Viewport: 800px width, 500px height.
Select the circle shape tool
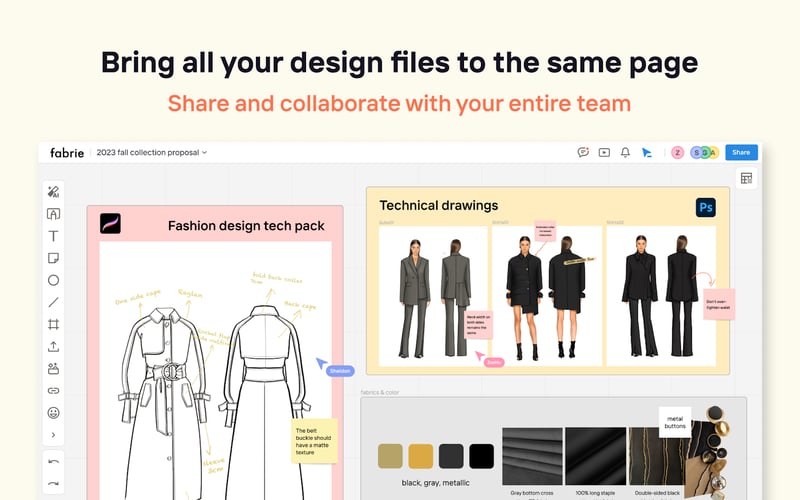point(53,280)
